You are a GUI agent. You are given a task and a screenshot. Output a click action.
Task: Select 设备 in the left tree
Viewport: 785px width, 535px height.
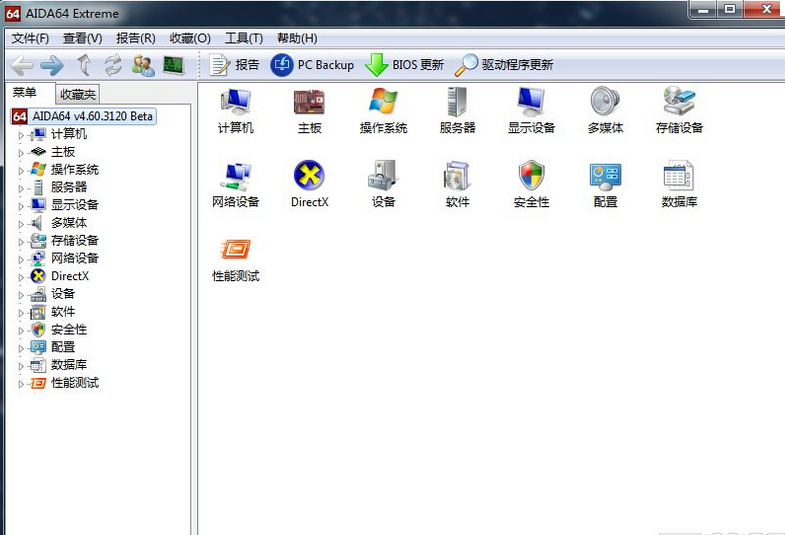tap(63, 294)
